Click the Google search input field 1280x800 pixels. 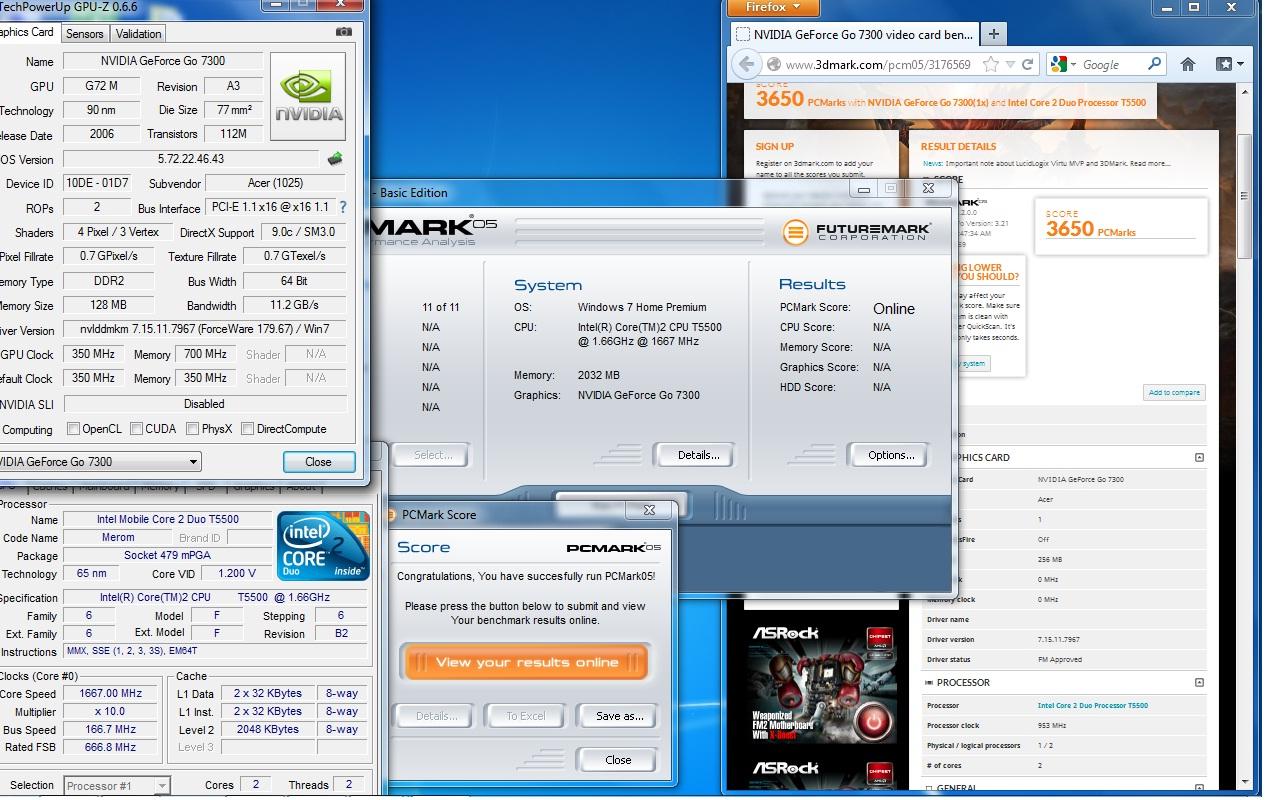coord(1112,64)
